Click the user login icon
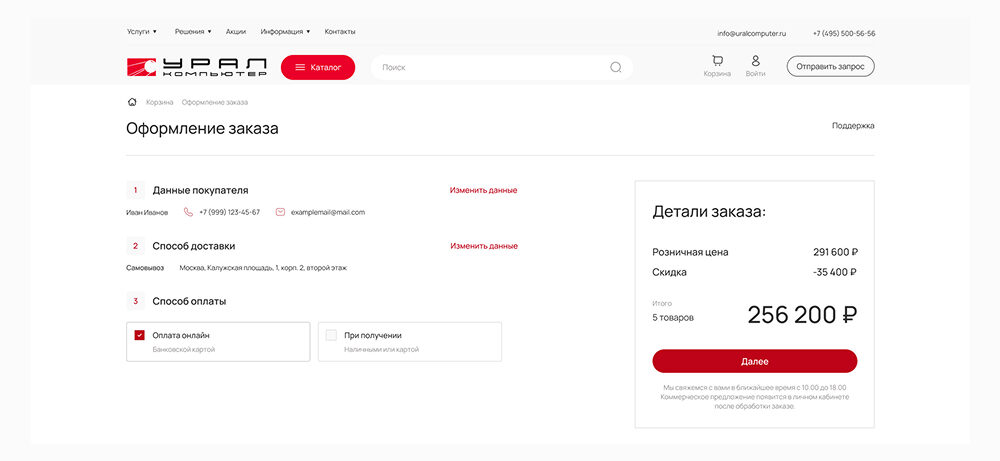The width and height of the screenshot is (1000, 461). [756, 61]
